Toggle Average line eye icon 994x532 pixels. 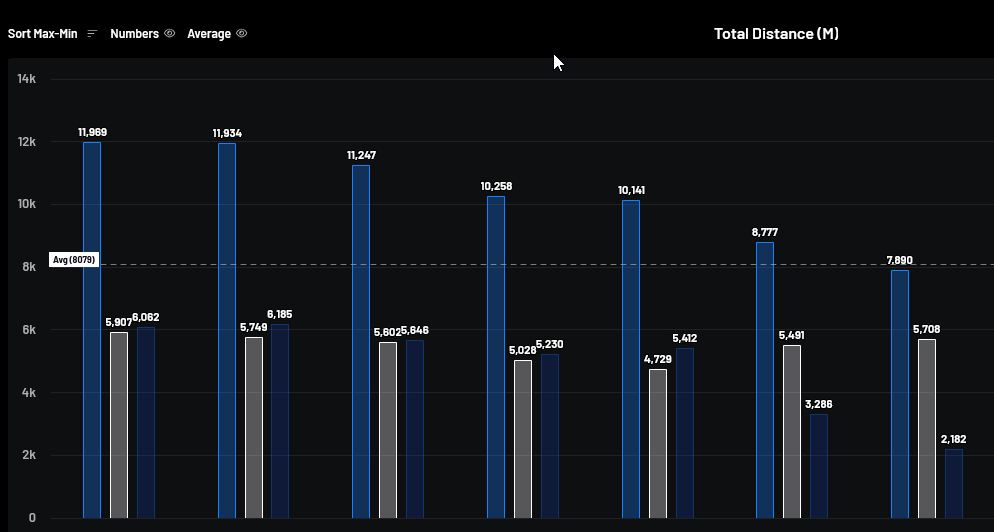(x=242, y=34)
